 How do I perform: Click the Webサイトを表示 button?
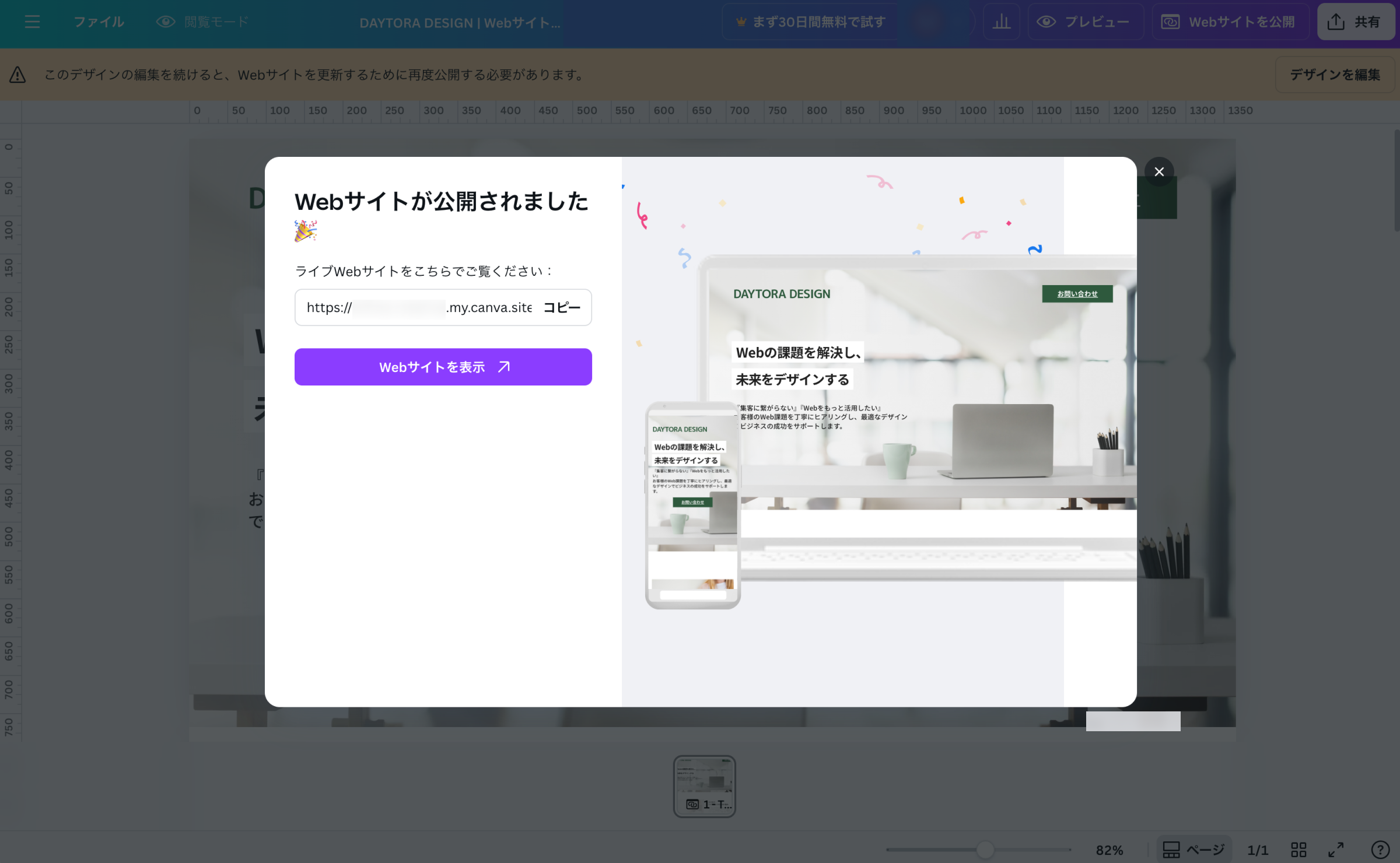(x=443, y=367)
